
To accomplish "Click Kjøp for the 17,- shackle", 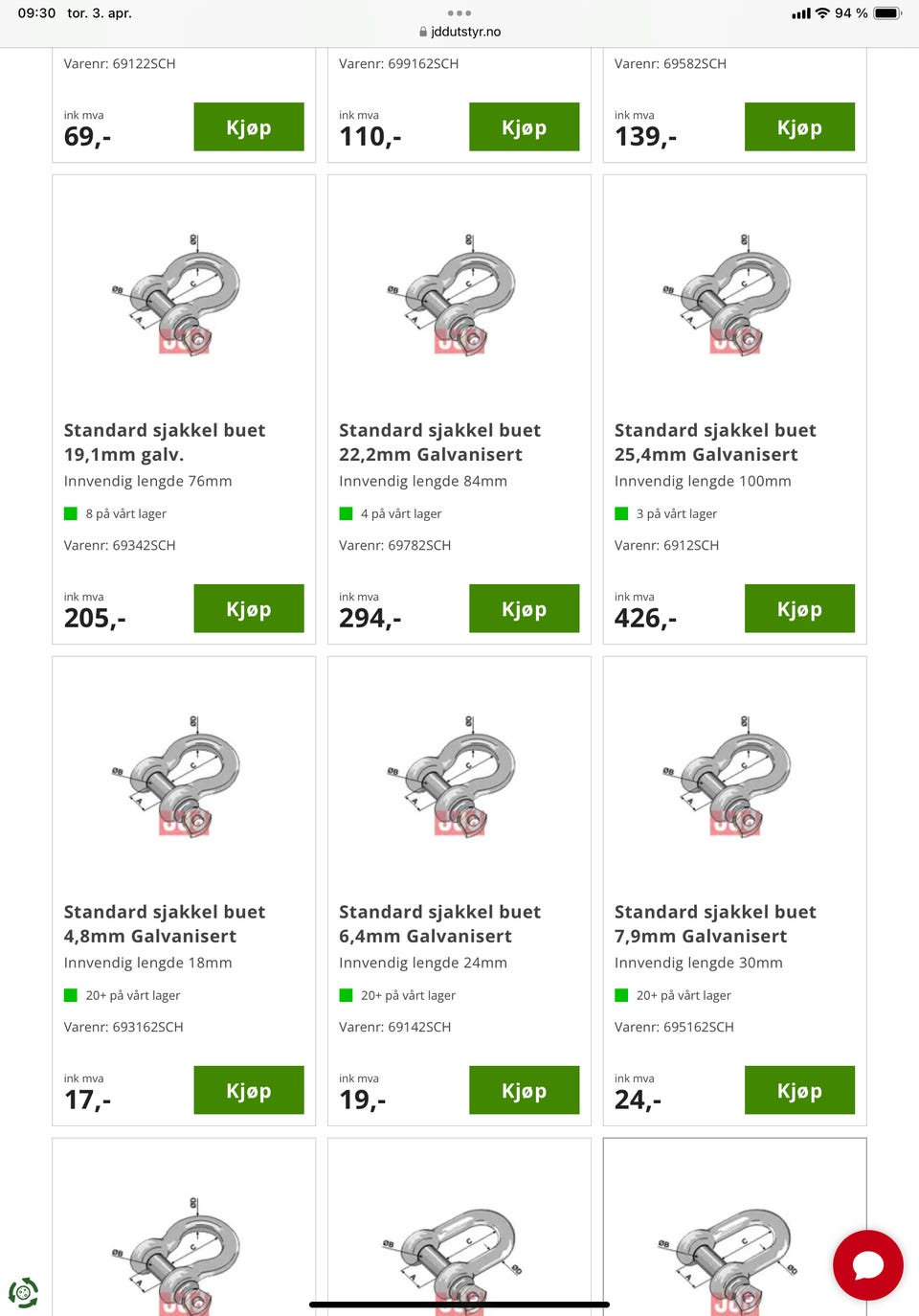I will coord(249,1091).
